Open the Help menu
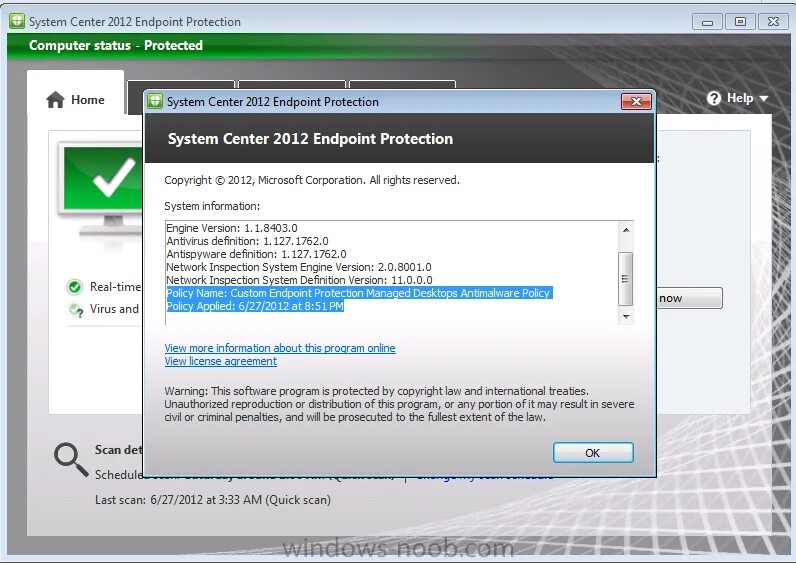The height and width of the screenshot is (563, 796). click(737, 98)
